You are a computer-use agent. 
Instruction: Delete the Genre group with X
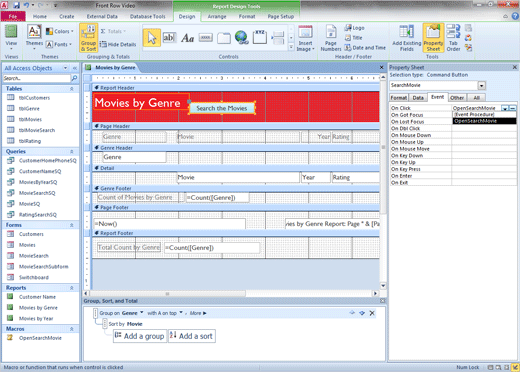coord(372,313)
